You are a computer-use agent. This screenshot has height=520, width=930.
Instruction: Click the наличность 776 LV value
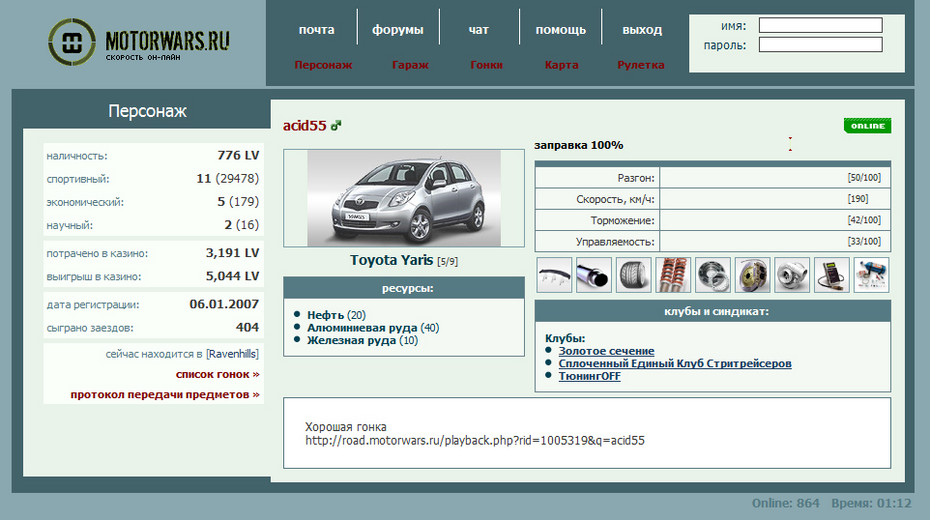[x=238, y=155]
